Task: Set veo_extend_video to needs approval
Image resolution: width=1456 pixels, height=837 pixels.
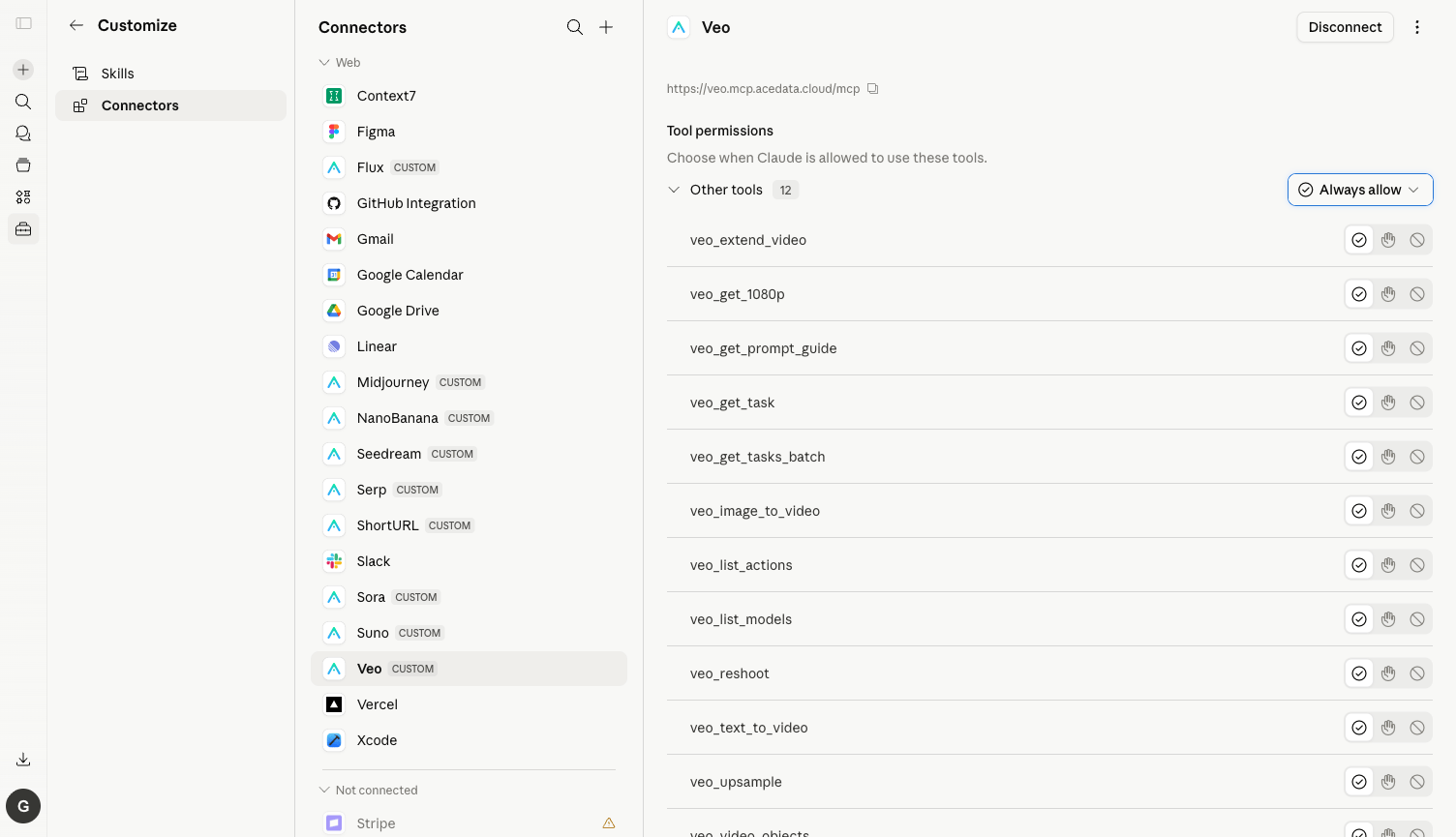Action: point(1388,240)
